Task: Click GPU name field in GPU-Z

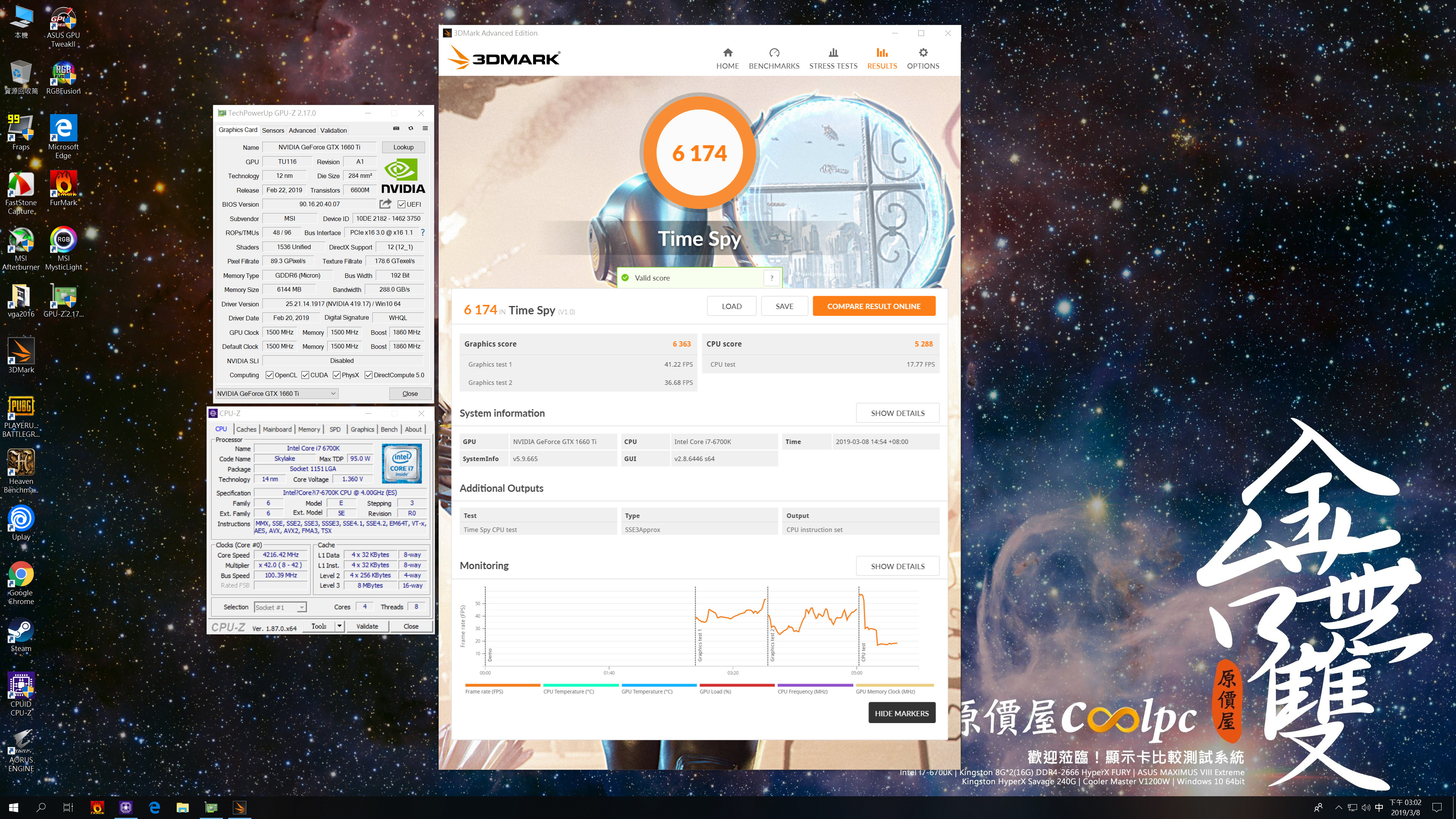Action: pos(319,147)
